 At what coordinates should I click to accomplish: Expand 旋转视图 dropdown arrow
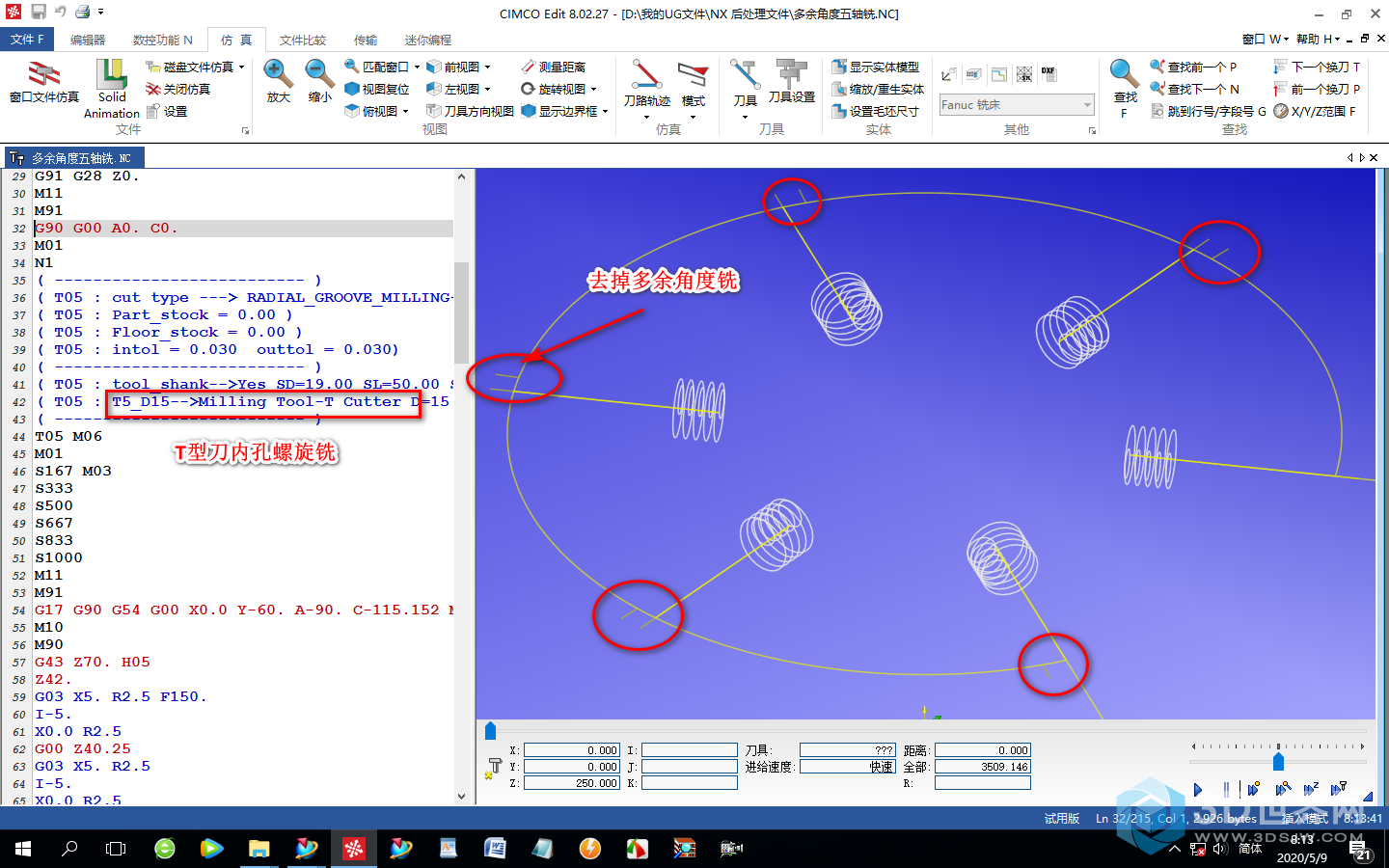coord(593,89)
